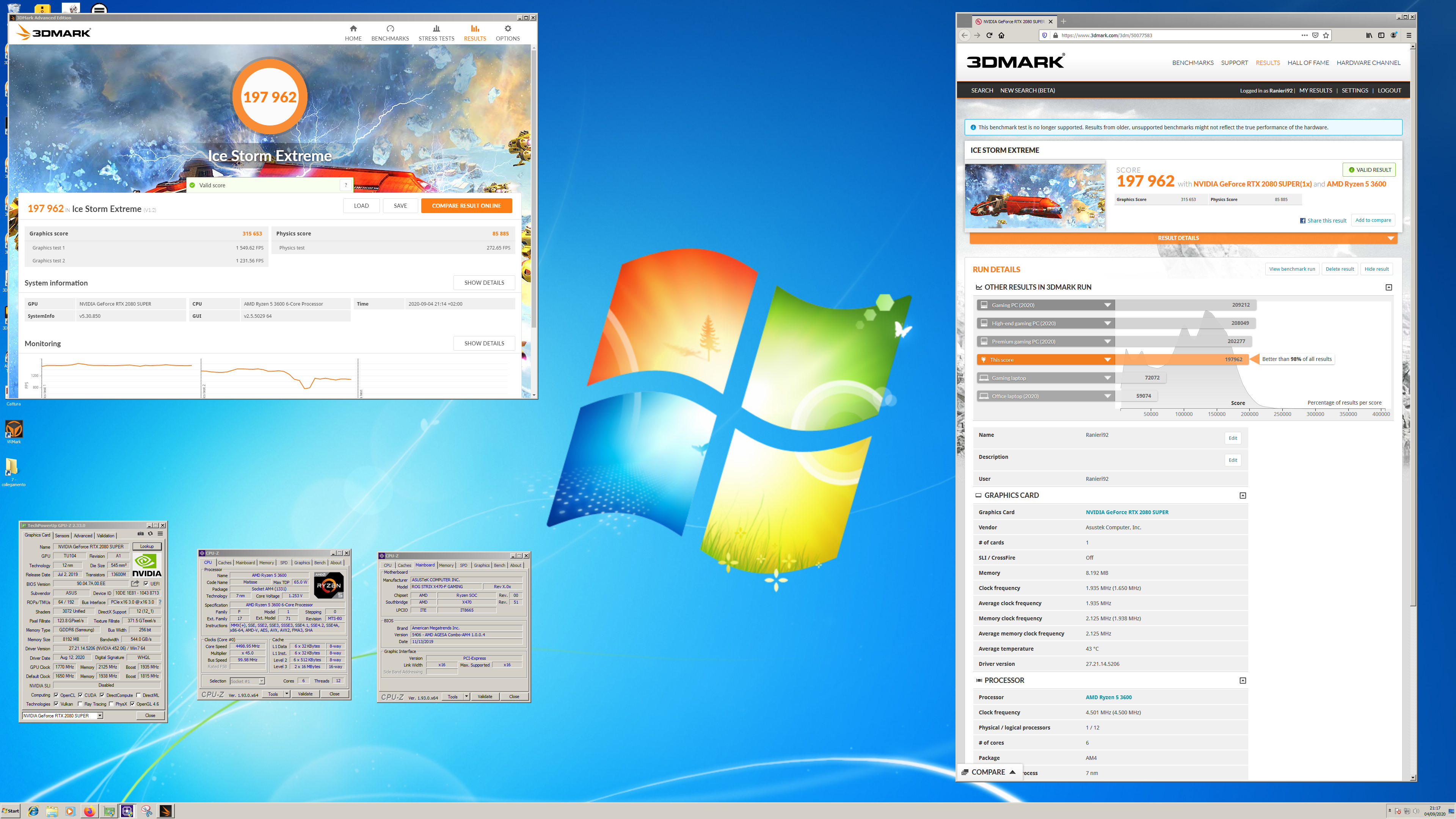
Task: Click the NVIDIA GeForce RTX 2080 SUPER graphics card link
Action: [x=1127, y=512]
